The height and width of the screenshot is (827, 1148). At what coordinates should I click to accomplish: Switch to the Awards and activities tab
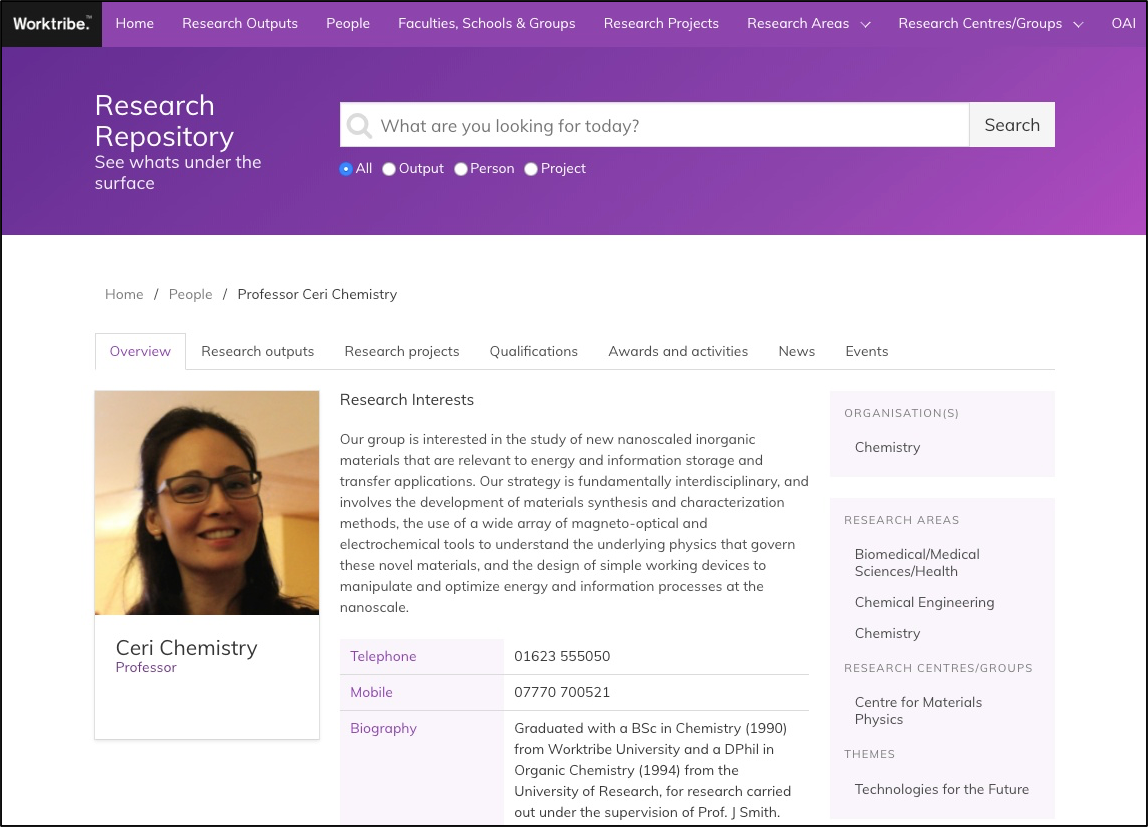click(x=678, y=351)
